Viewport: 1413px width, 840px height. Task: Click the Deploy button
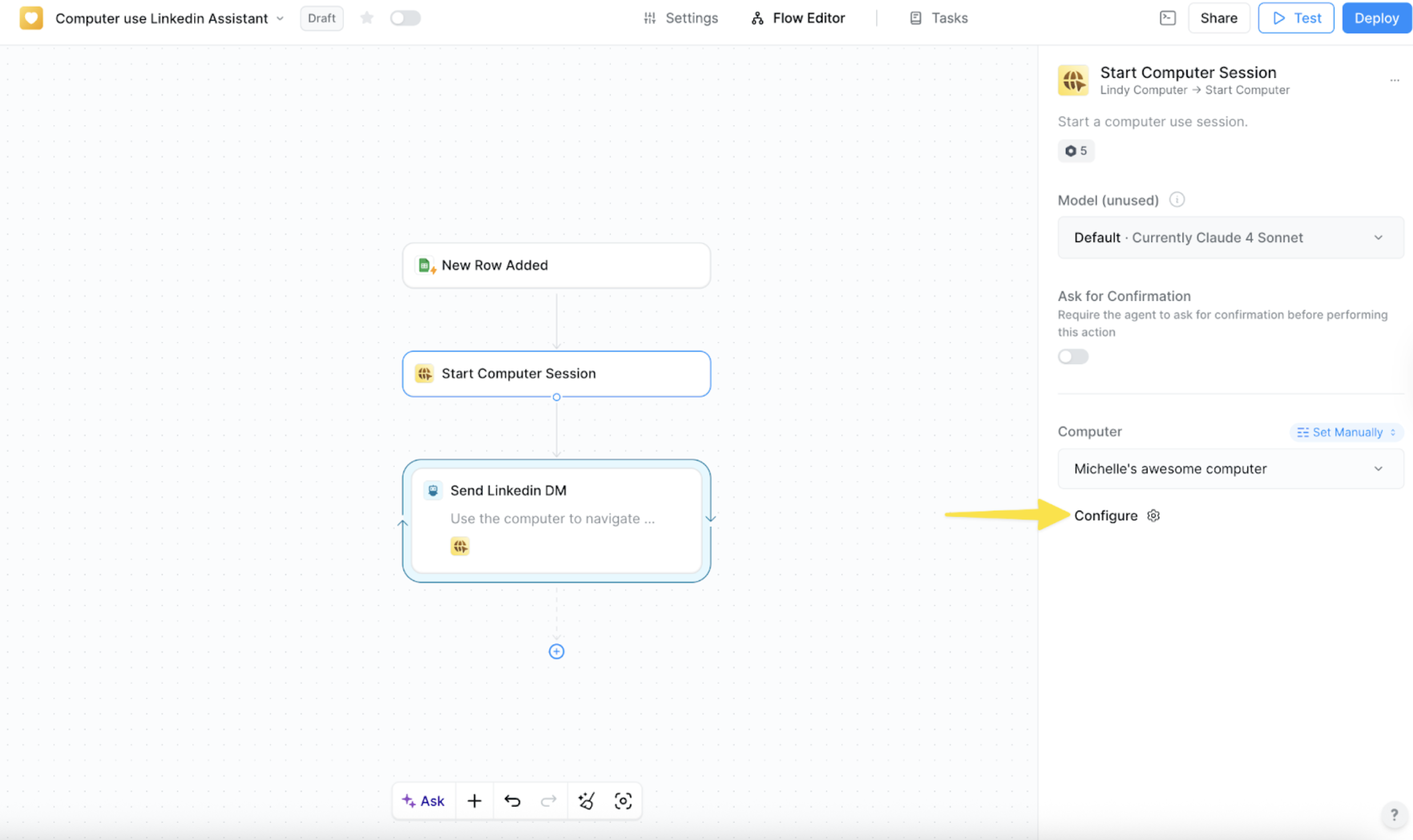[x=1376, y=18]
